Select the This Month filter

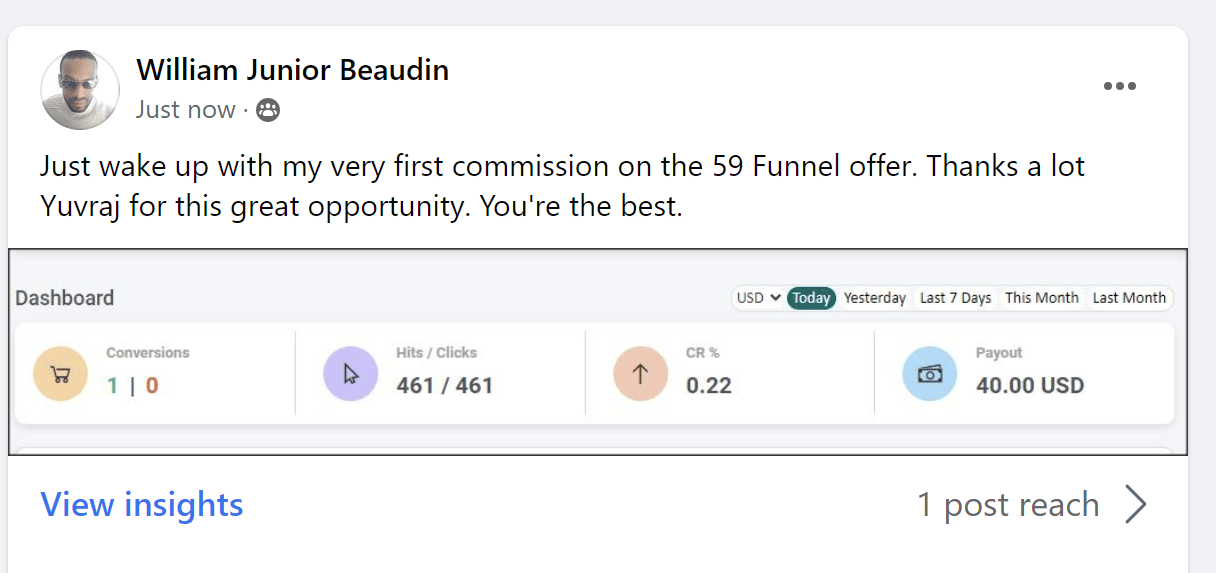[x=1041, y=298]
